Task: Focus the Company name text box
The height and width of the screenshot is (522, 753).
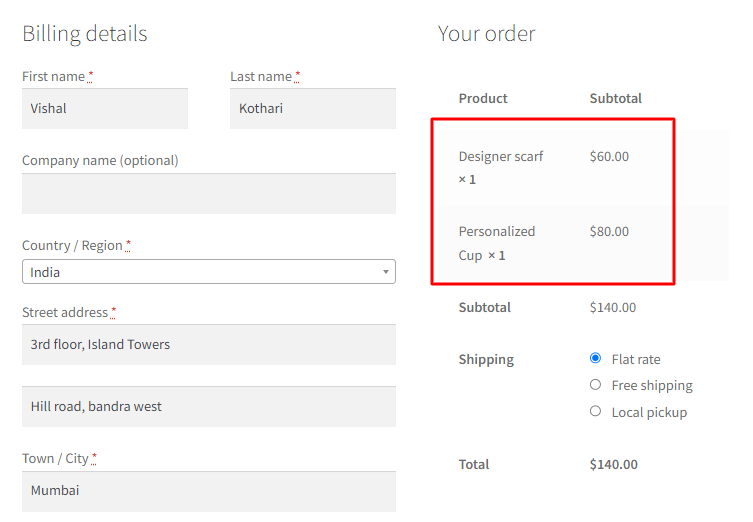Action: click(x=208, y=193)
